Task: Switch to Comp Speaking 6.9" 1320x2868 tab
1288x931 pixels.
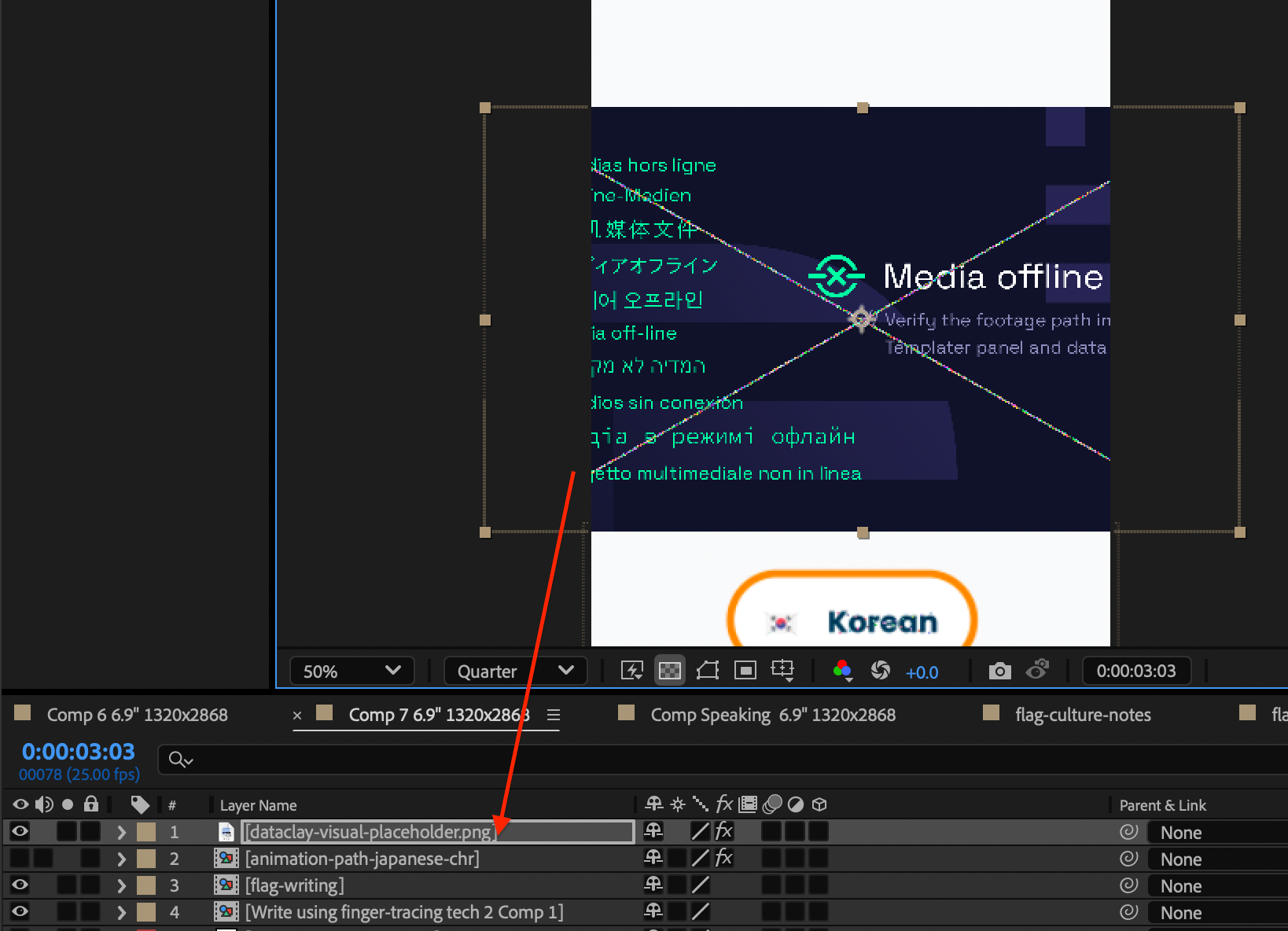Action: (773, 715)
